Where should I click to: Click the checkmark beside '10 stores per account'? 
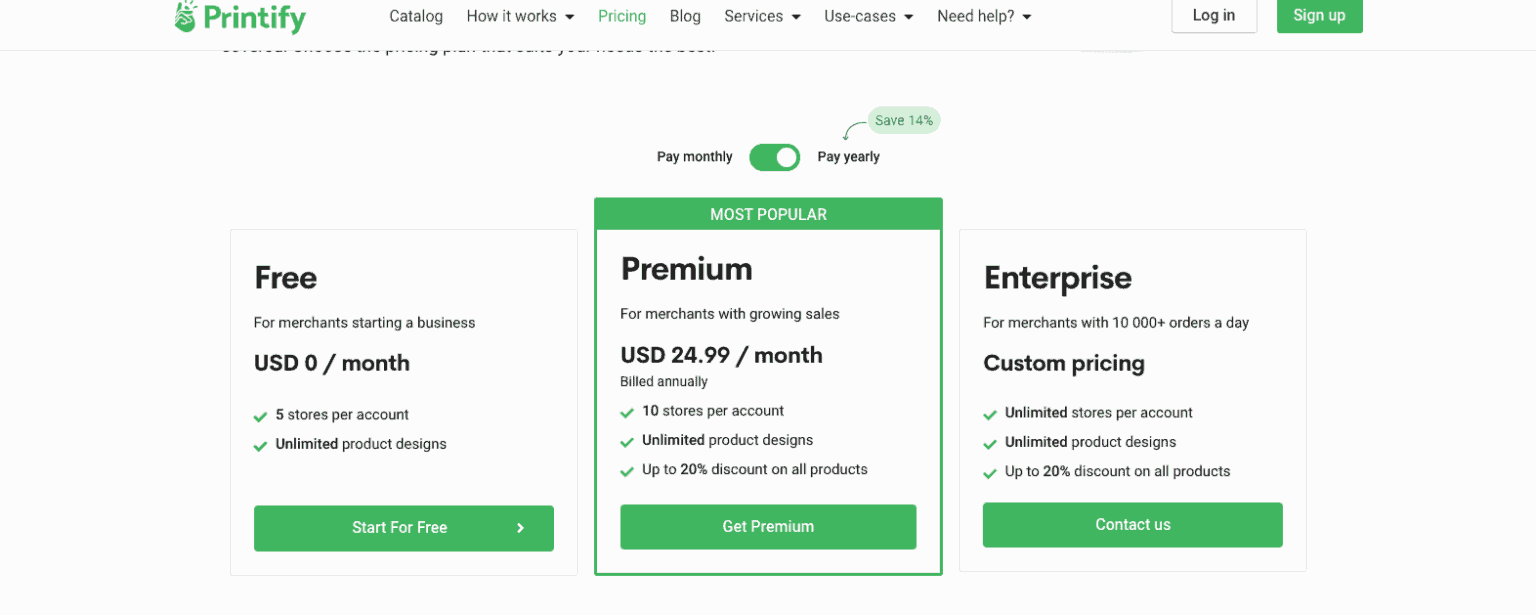(x=627, y=411)
